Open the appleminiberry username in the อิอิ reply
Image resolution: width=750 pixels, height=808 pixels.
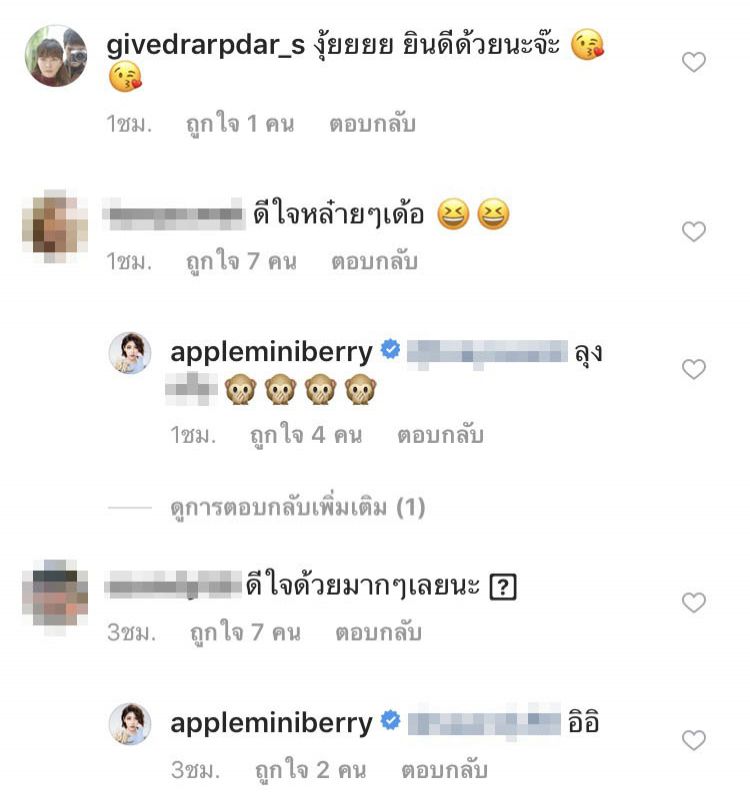click(x=271, y=723)
